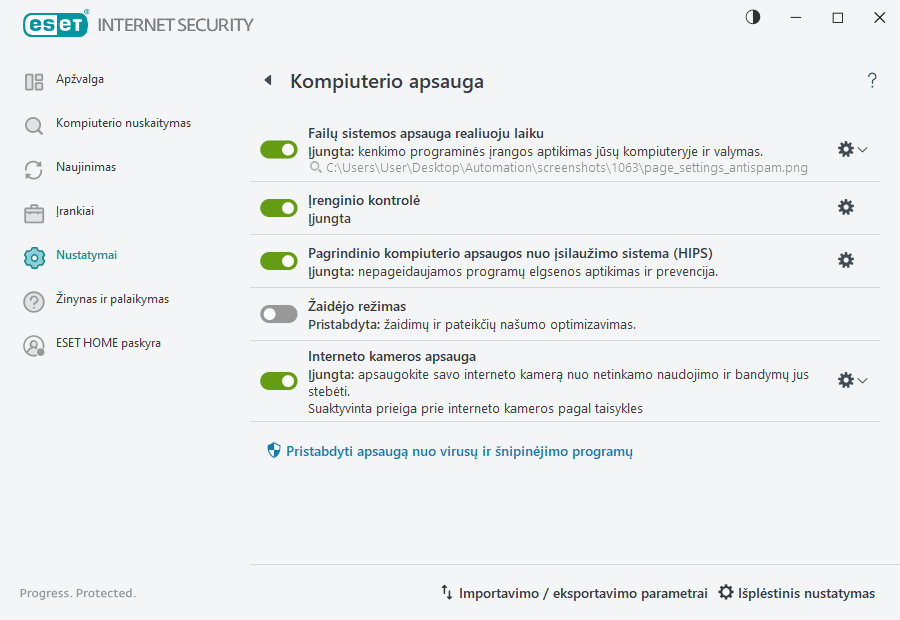900x620 pixels.
Task: Turn off the Įrenginio kontrolė switch
Action: click(279, 208)
